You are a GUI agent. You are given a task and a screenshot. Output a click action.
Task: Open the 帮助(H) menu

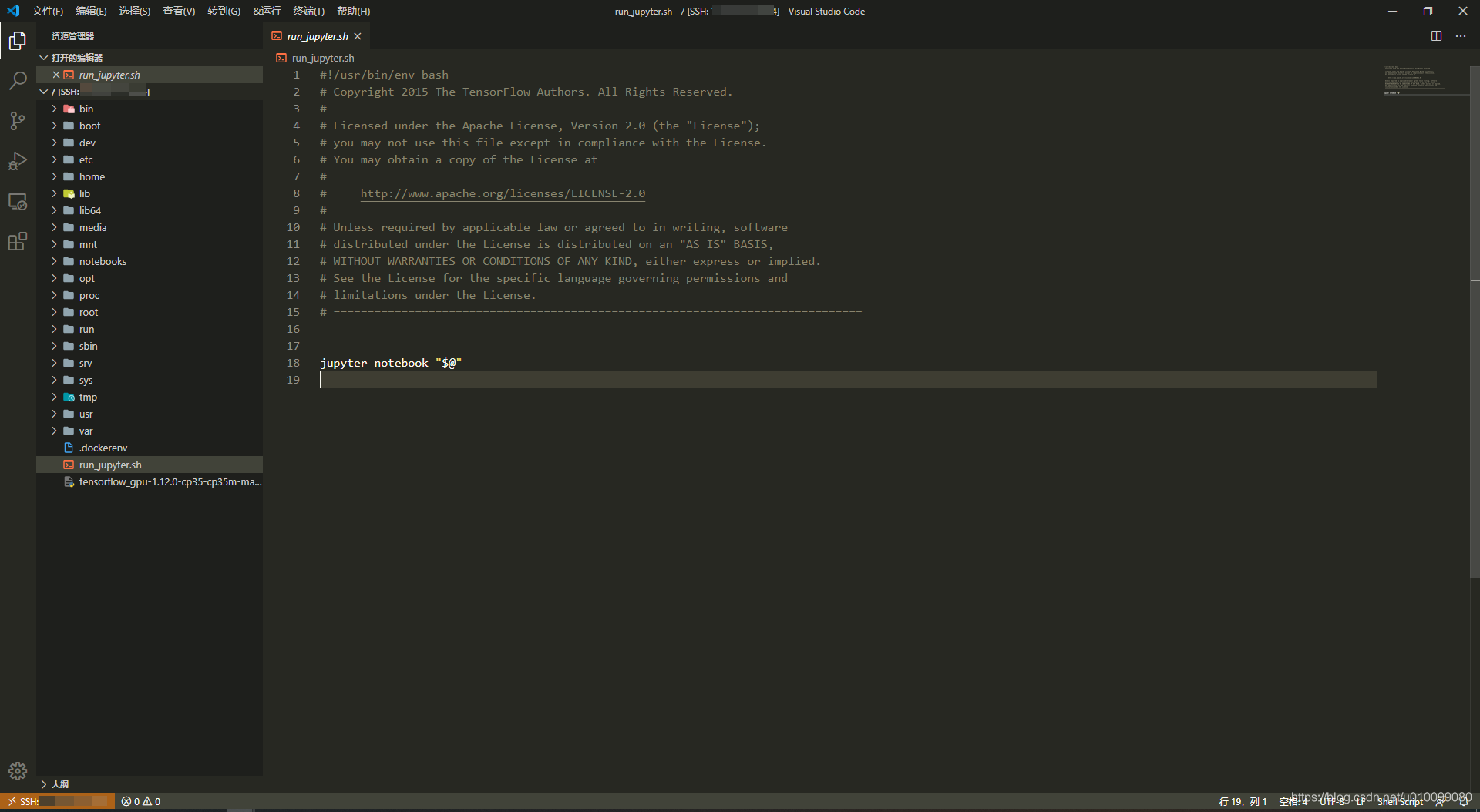[353, 11]
